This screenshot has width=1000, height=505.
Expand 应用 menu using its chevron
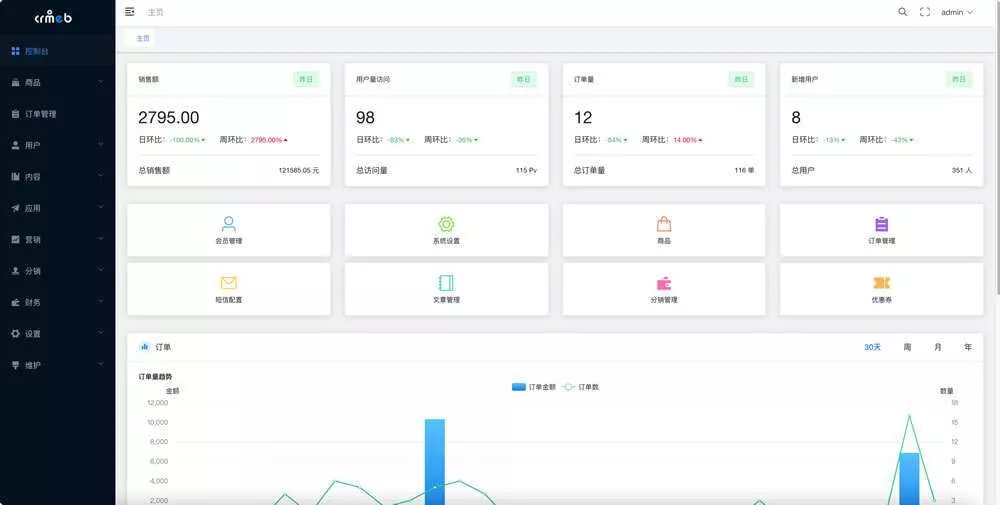coord(101,208)
